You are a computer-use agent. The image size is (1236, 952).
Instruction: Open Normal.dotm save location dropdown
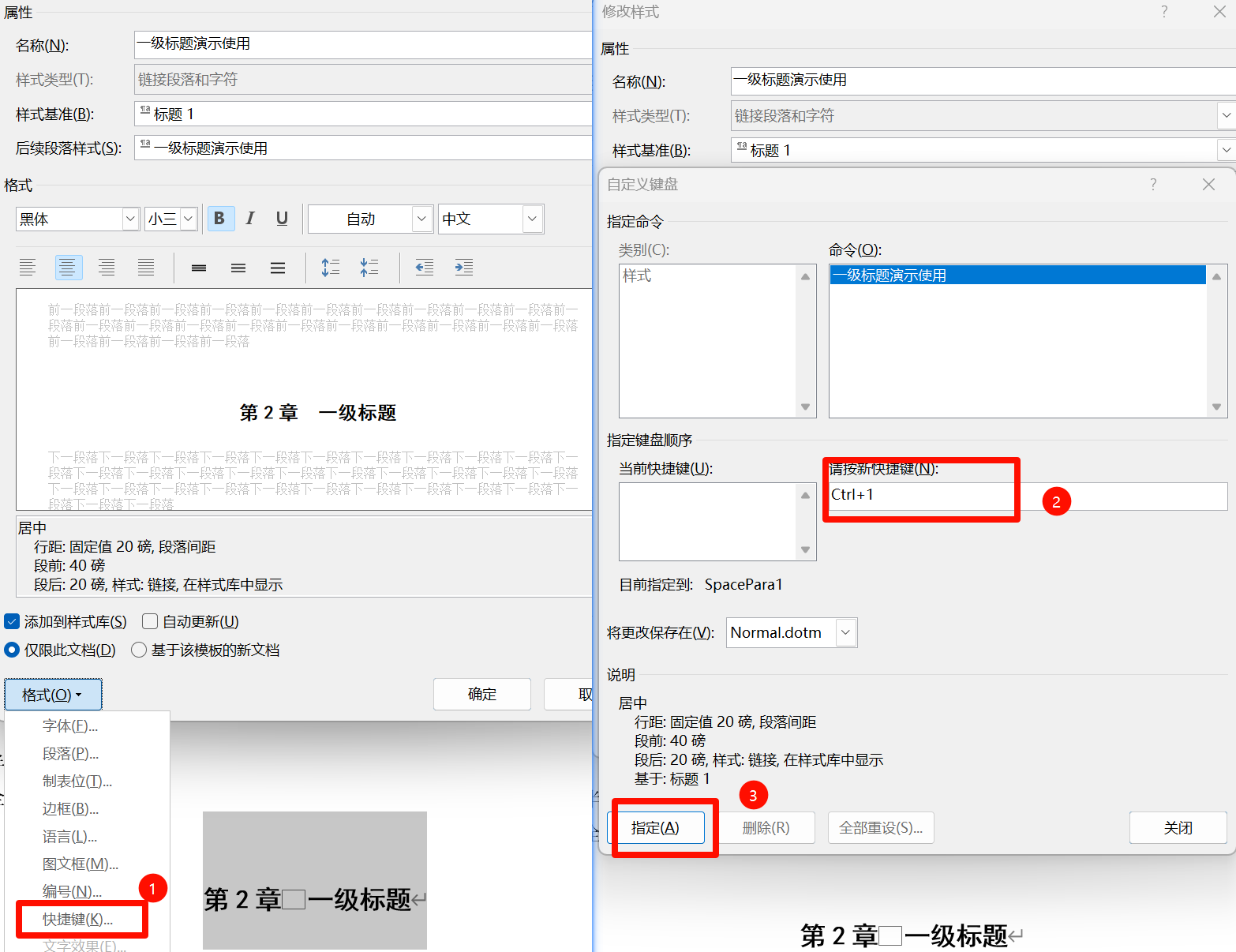point(845,632)
